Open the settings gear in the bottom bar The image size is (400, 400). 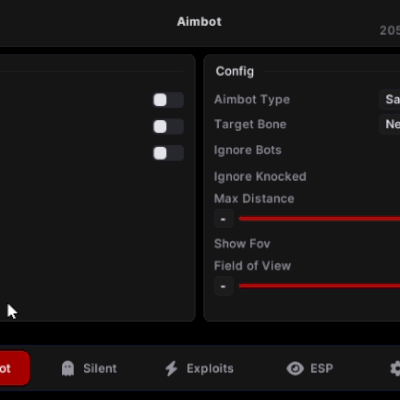395,369
